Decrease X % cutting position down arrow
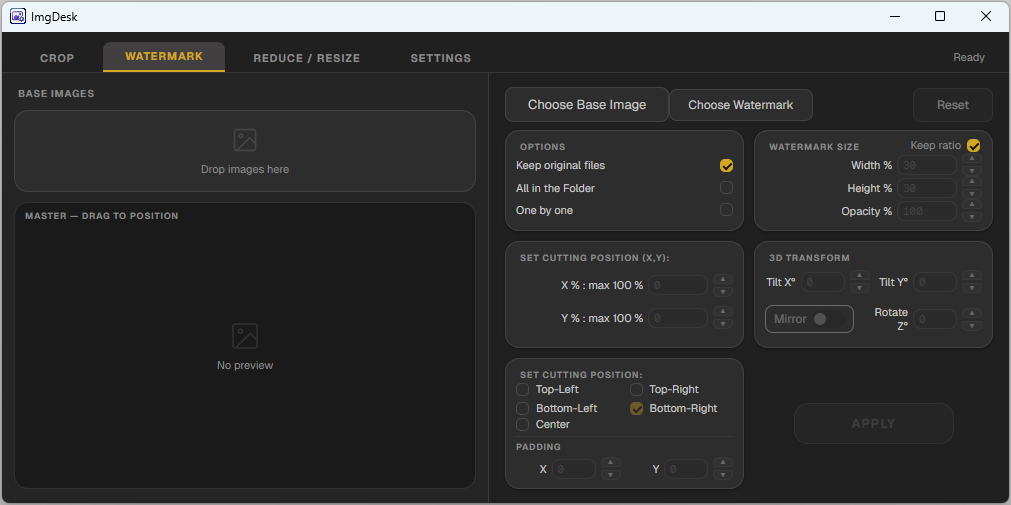 tap(723, 292)
